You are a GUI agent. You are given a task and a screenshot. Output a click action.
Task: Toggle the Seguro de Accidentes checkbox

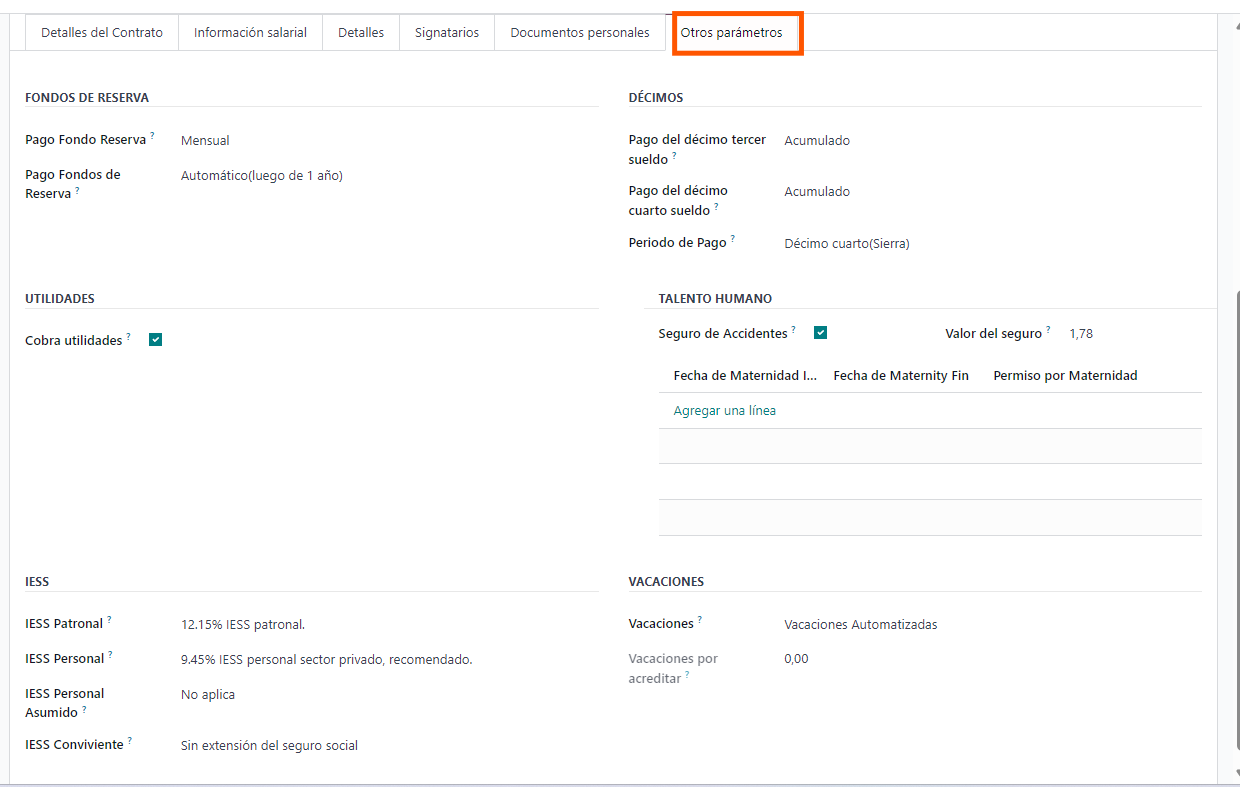[820, 333]
